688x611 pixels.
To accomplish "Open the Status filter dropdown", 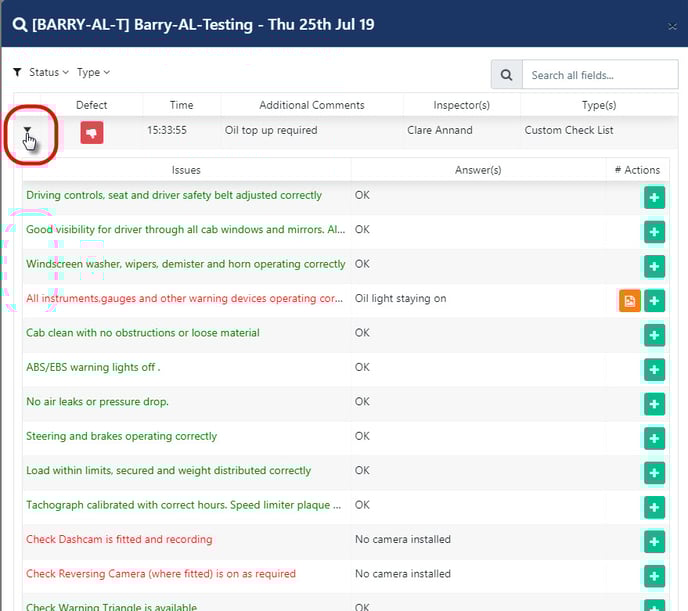I will [49, 72].
